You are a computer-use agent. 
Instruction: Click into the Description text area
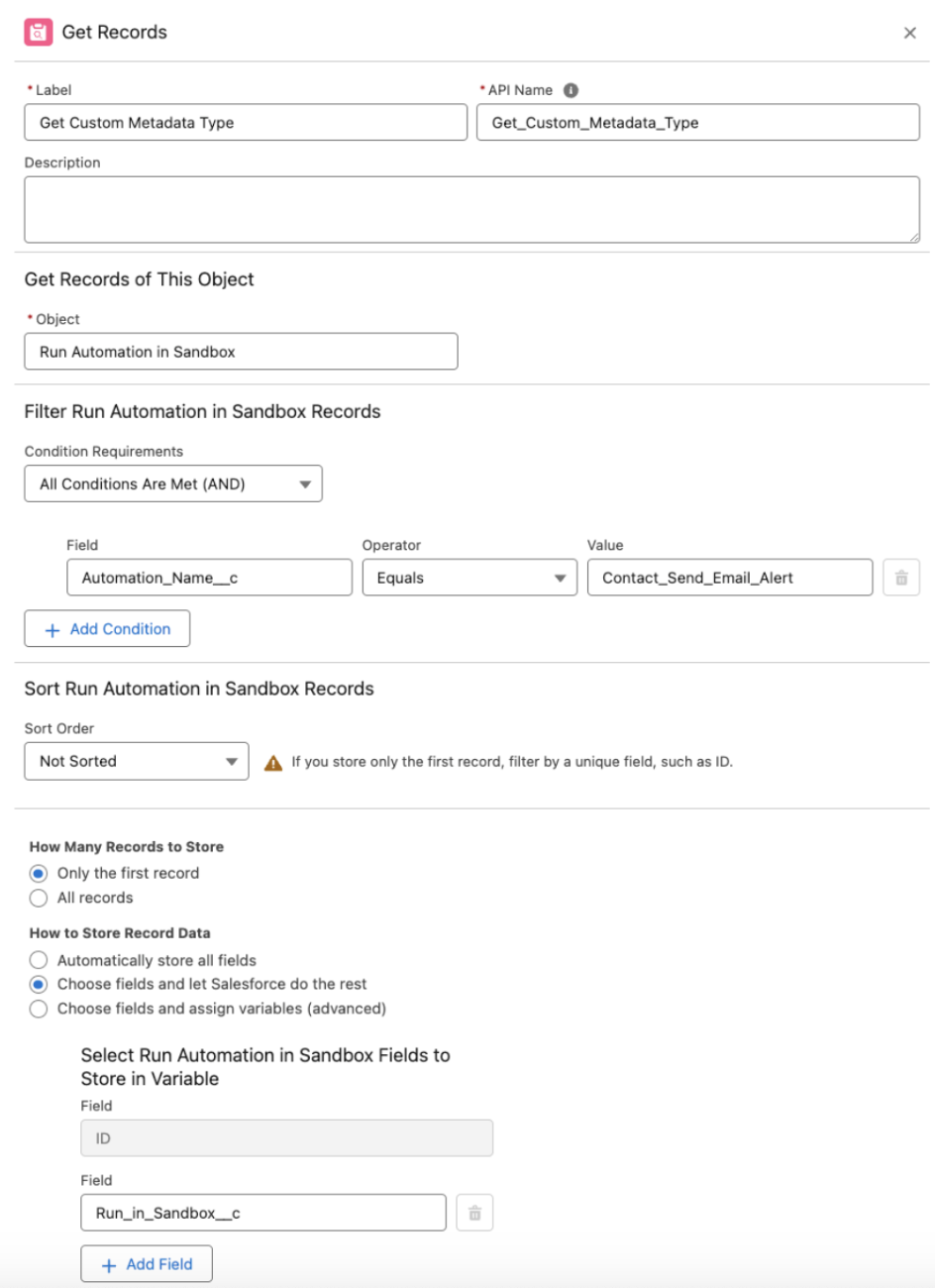click(472, 210)
